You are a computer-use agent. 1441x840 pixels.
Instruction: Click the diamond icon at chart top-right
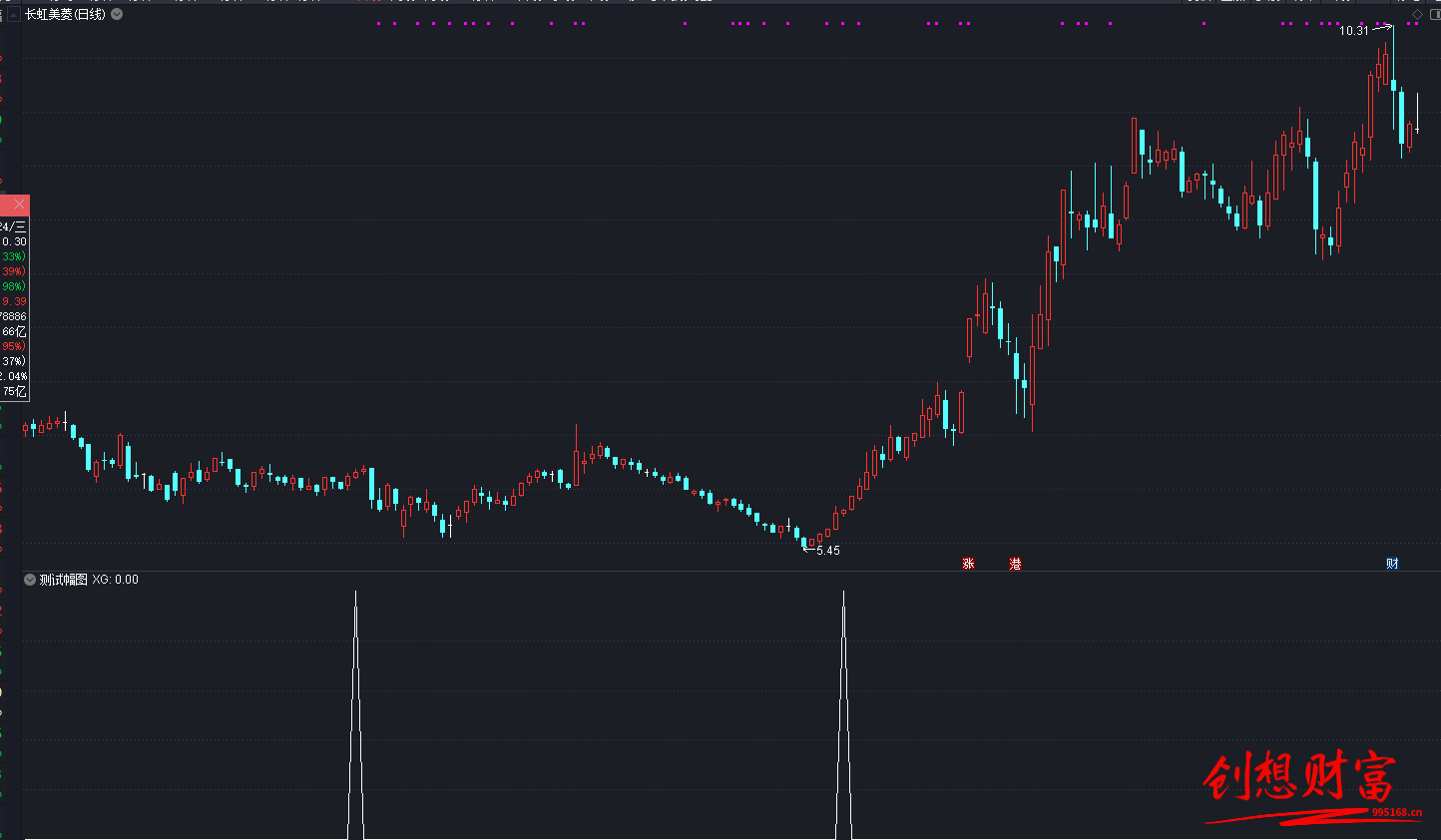pyautogui.click(x=1417, y=15)
